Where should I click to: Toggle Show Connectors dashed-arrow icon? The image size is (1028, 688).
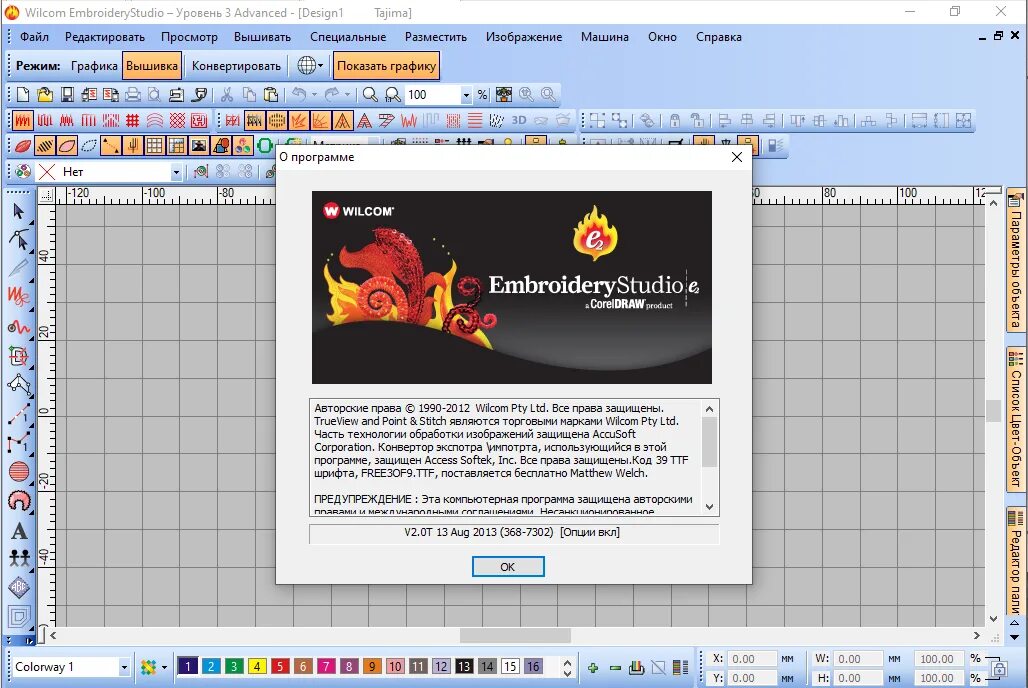[111, 146]
